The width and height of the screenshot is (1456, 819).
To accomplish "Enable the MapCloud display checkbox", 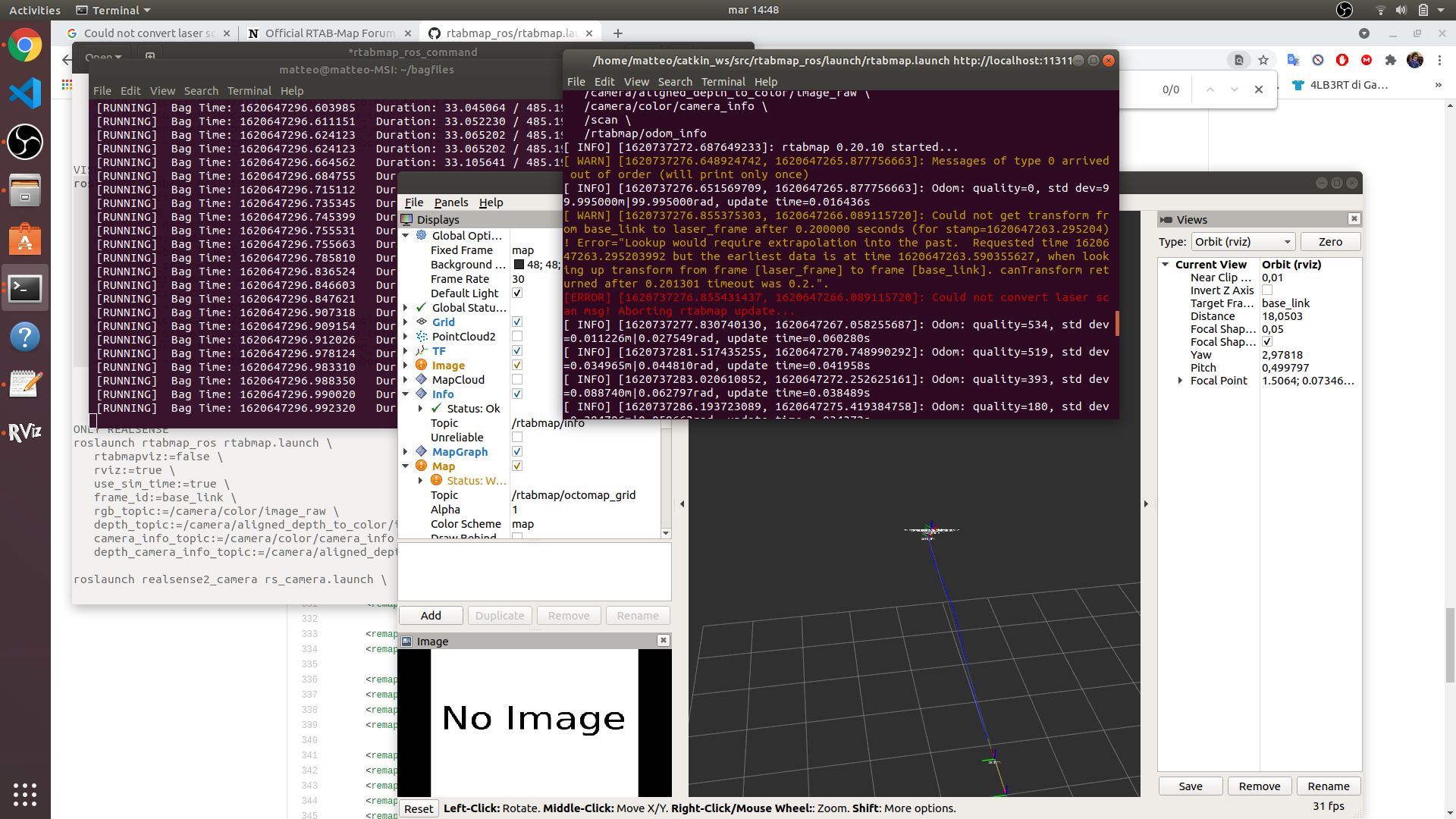I will coord(517,380).
